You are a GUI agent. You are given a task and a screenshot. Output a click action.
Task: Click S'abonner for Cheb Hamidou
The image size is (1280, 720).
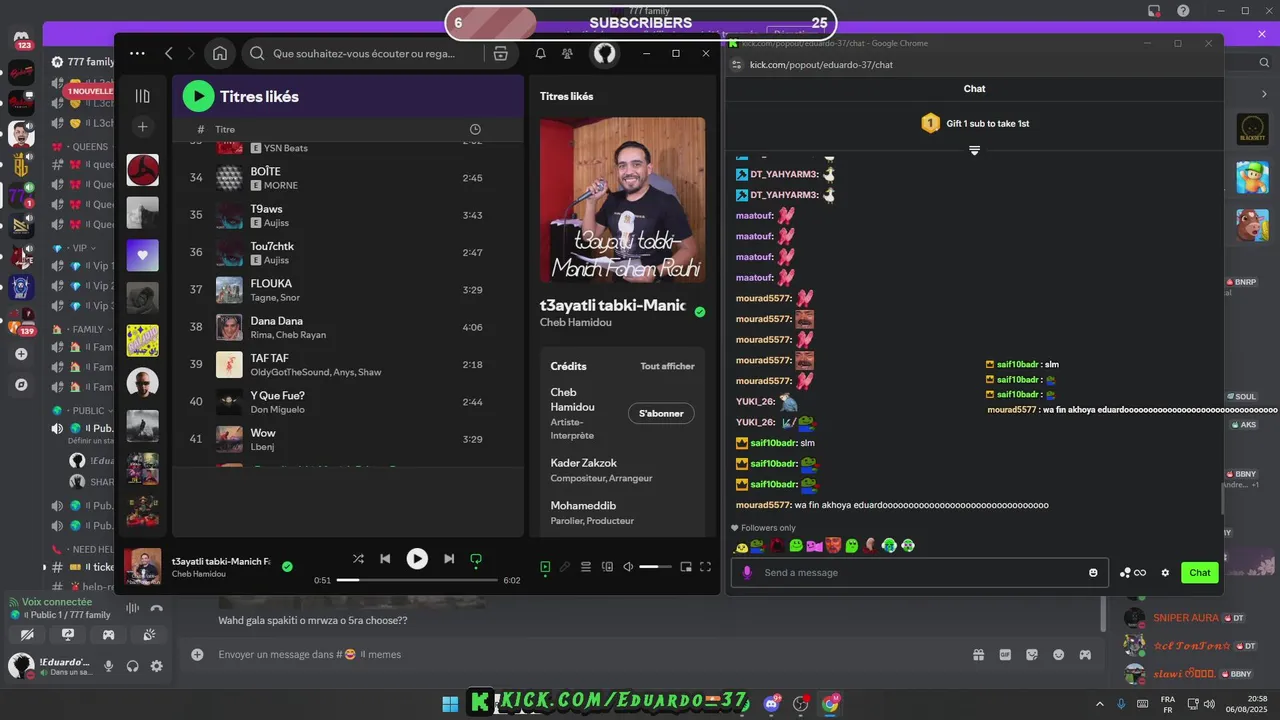[x=661, y=413]
